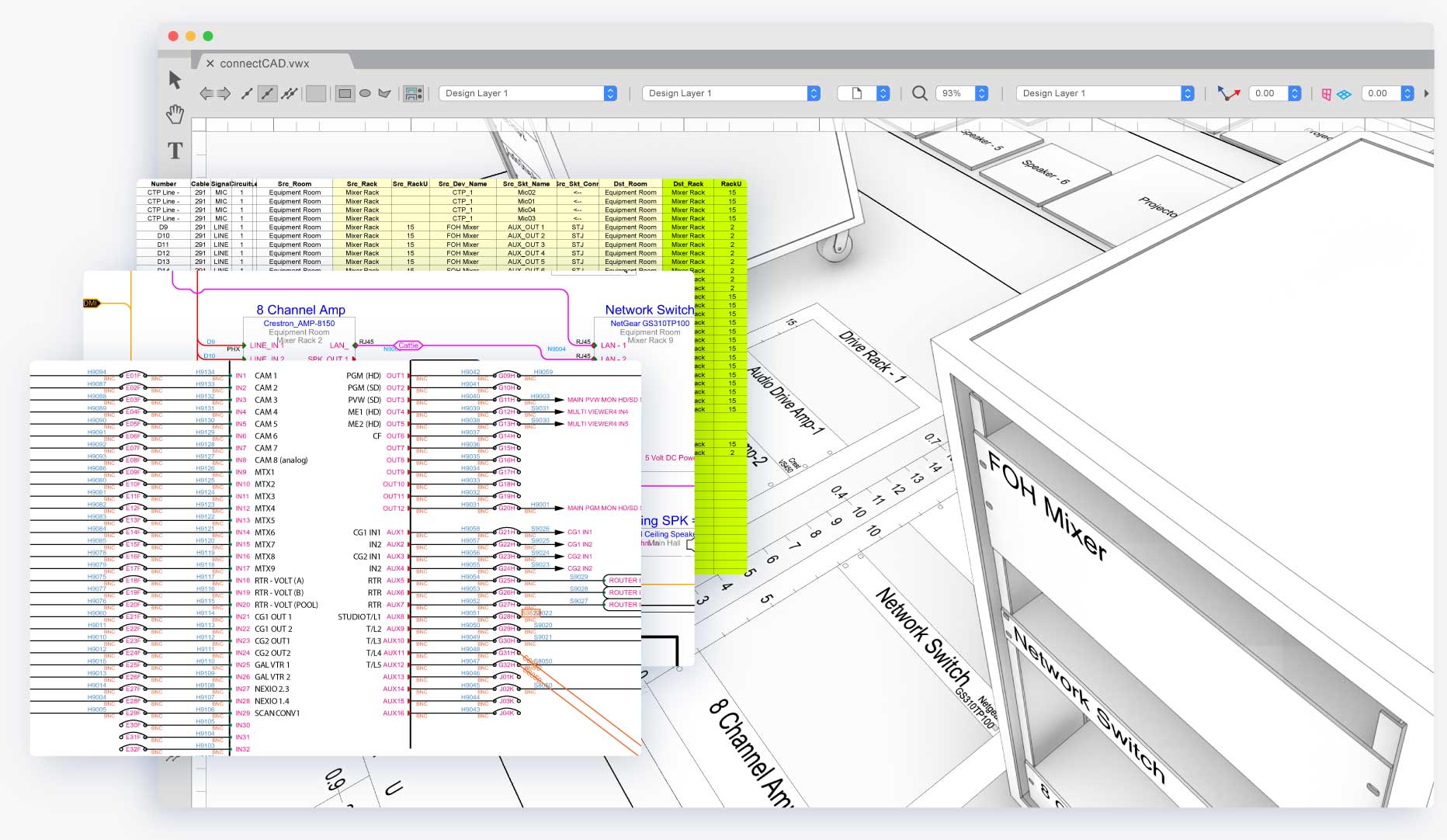This screenshot has width=1447, height=840.
Task: Click the gray fill color swatch
Action: pyautogui.click(x=316, y=94)
